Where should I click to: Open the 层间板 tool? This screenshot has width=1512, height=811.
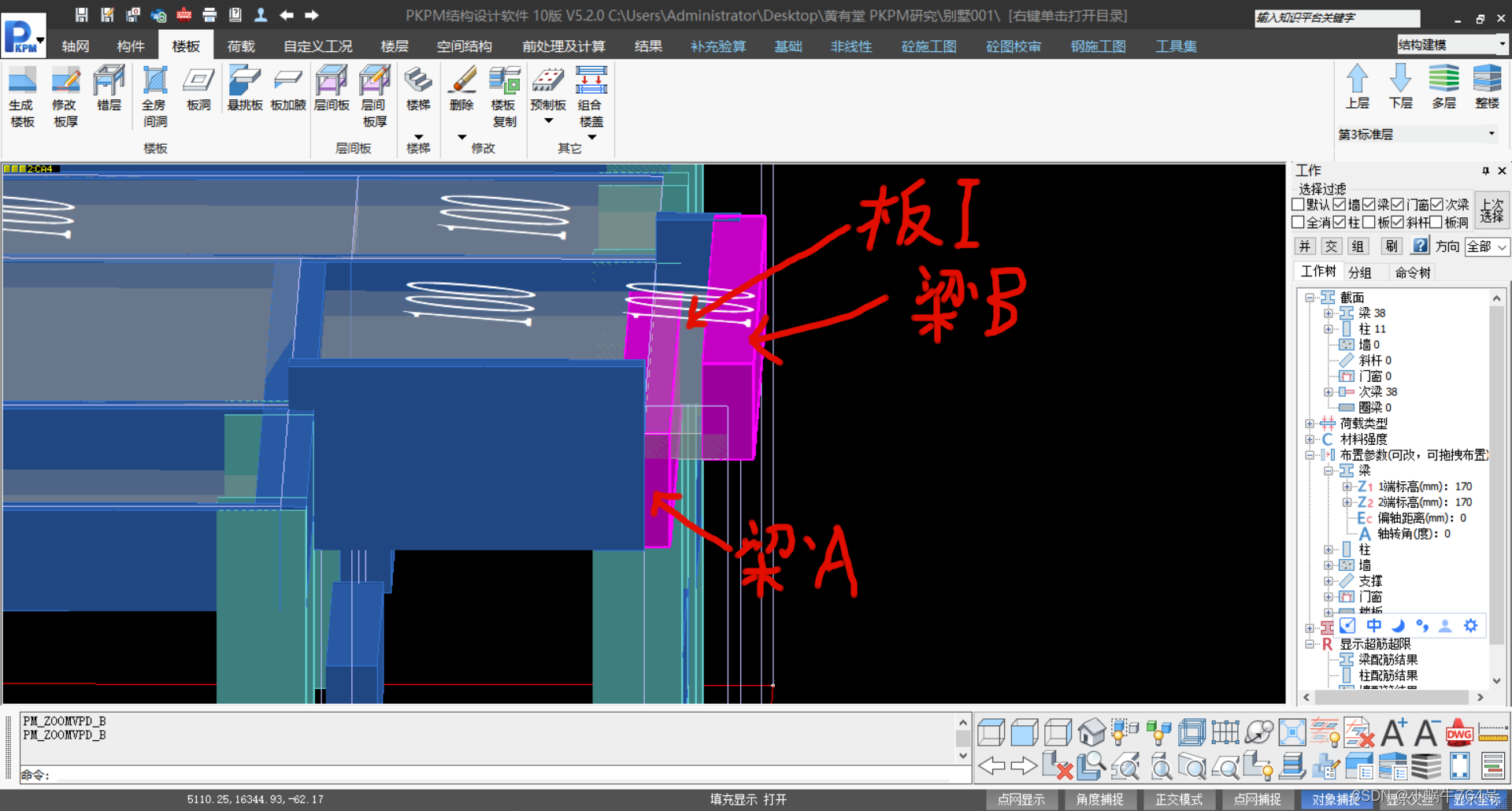(331, 81)
